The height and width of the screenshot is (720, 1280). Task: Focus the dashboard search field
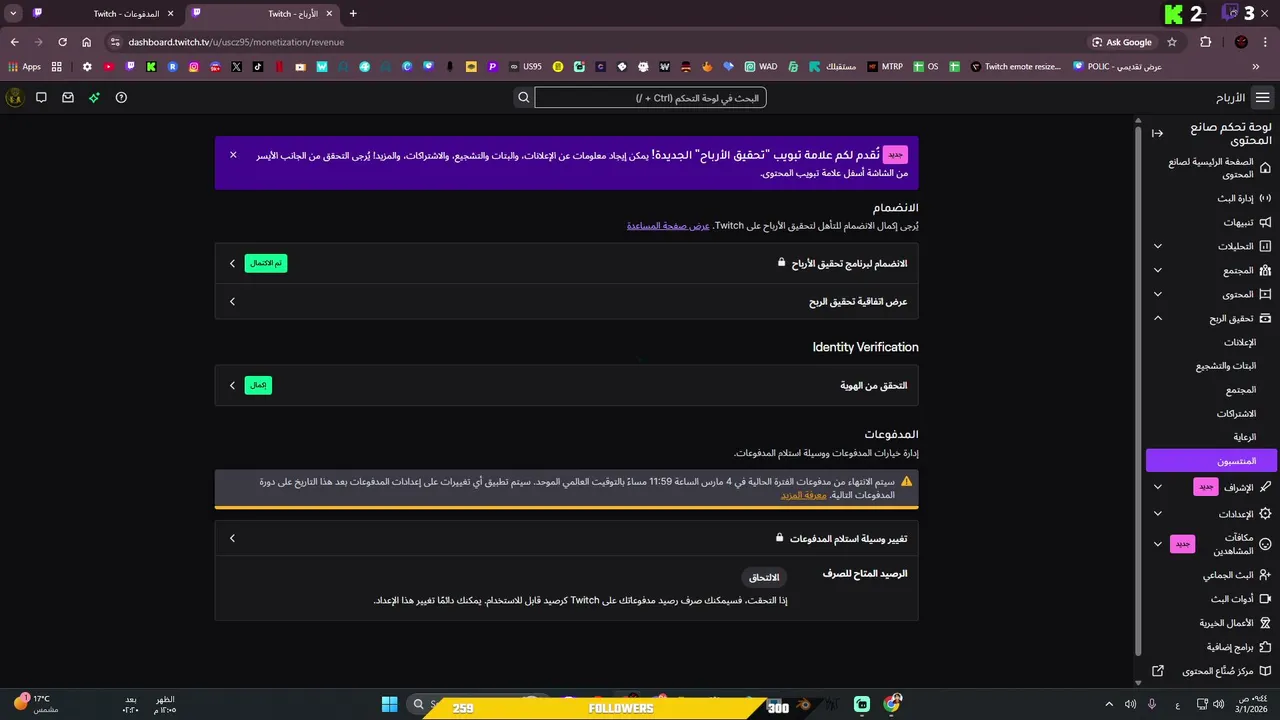pos(650,98)
